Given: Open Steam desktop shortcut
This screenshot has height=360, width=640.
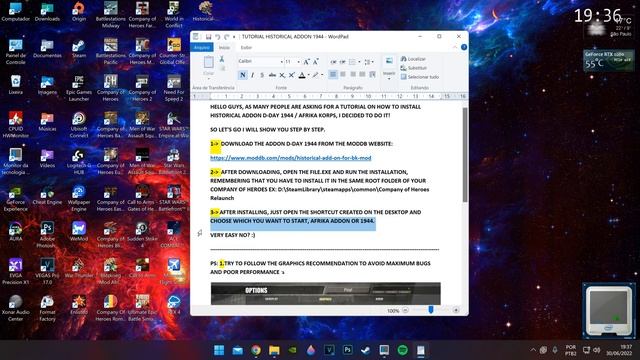Looking at the screenshot, I should tap(79, 48).
